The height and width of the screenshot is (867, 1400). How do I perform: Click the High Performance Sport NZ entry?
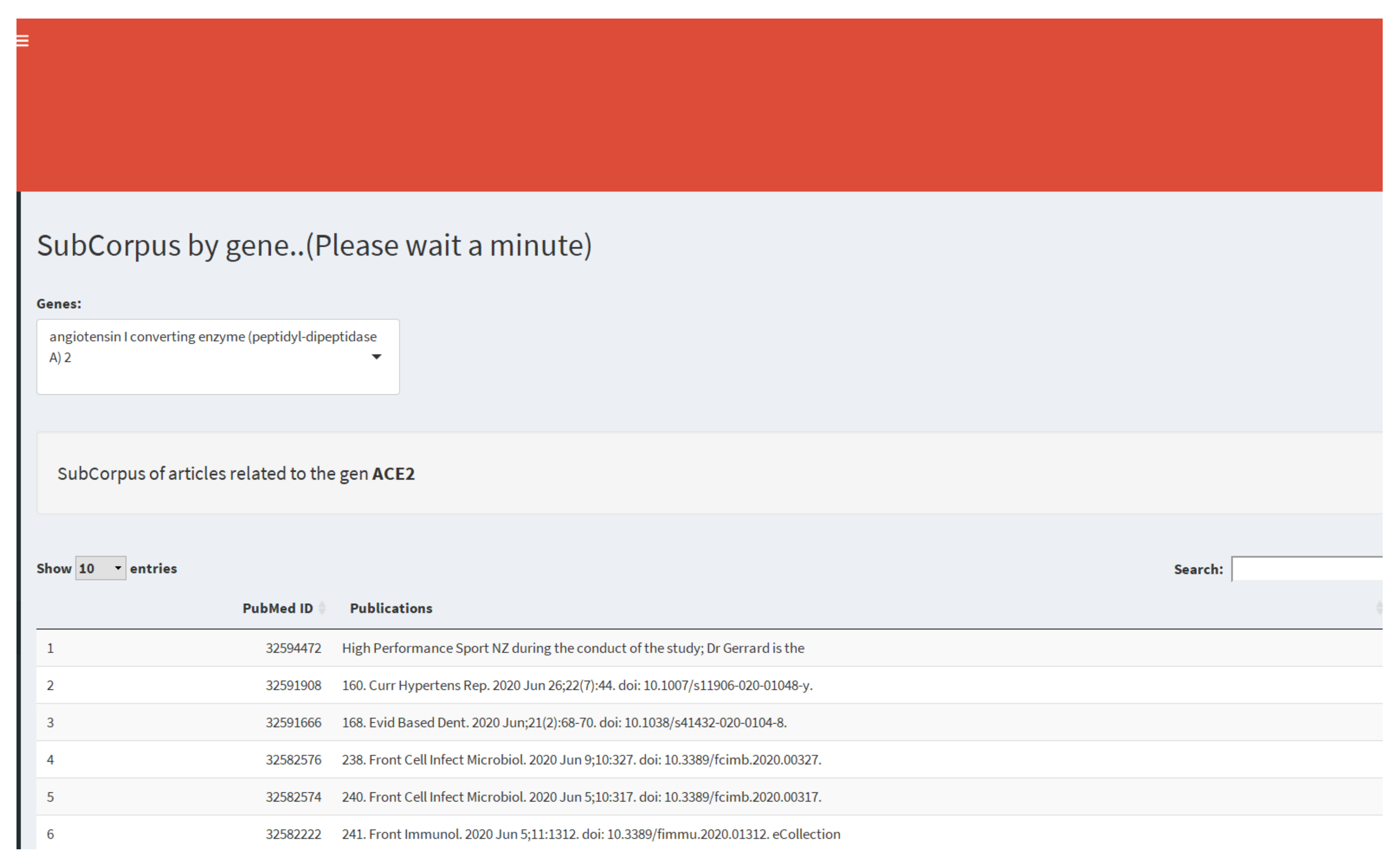point(572,648)
